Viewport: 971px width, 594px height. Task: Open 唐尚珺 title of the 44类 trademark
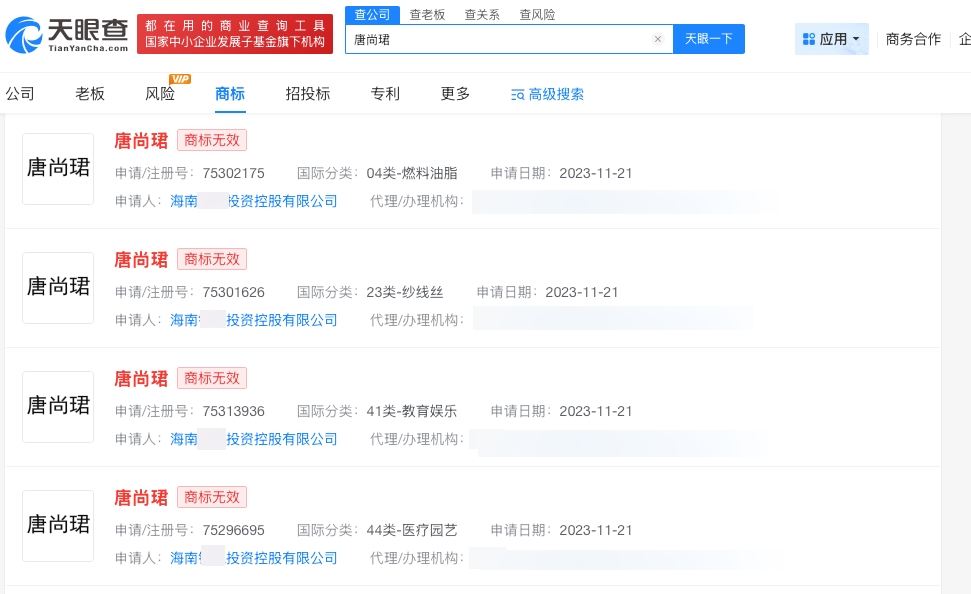click(x=141, y=497)
